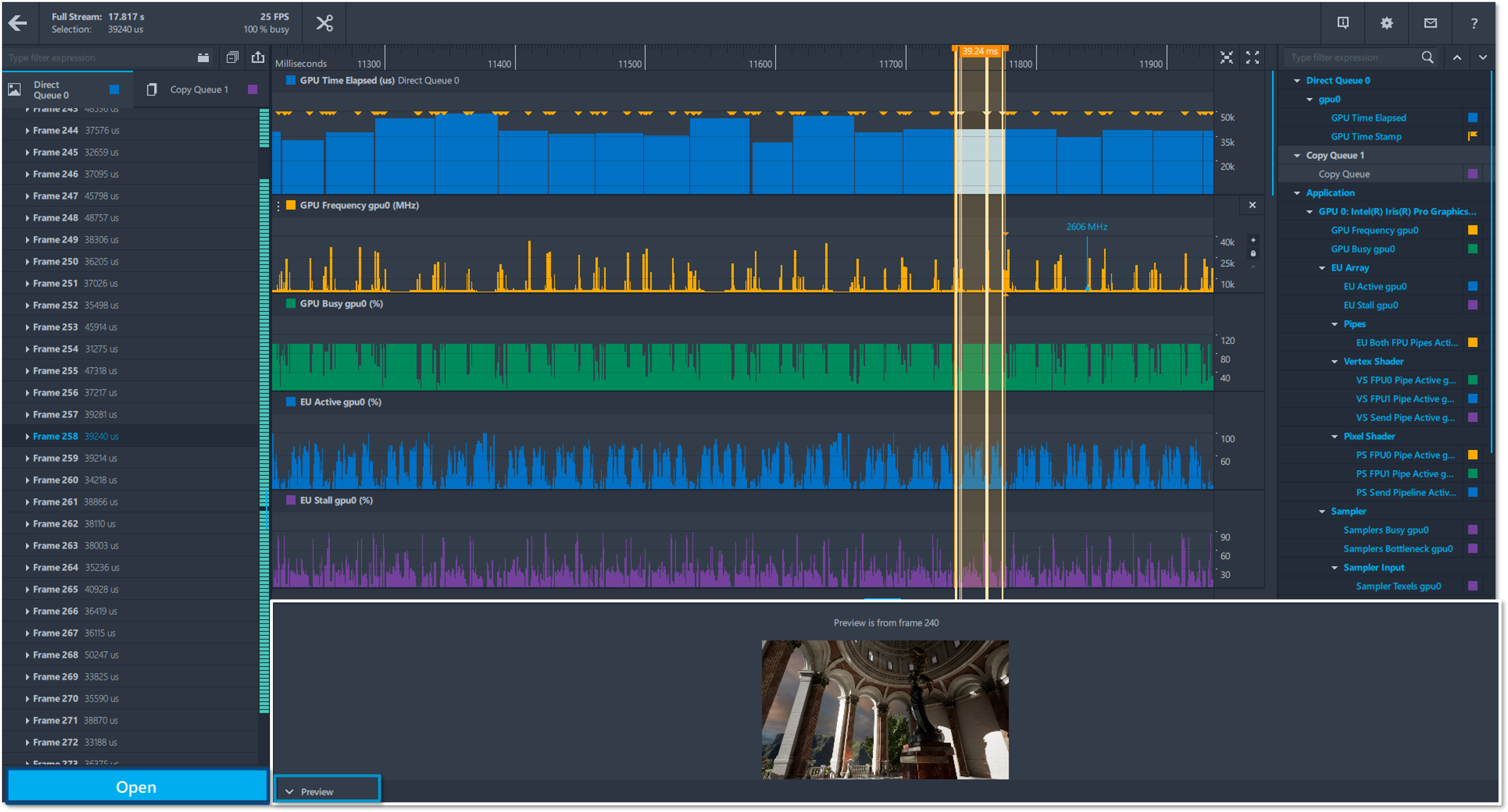Select the Direct Queue 0 tab
The height and width of the screenshot is (812, 1508).
51,89
